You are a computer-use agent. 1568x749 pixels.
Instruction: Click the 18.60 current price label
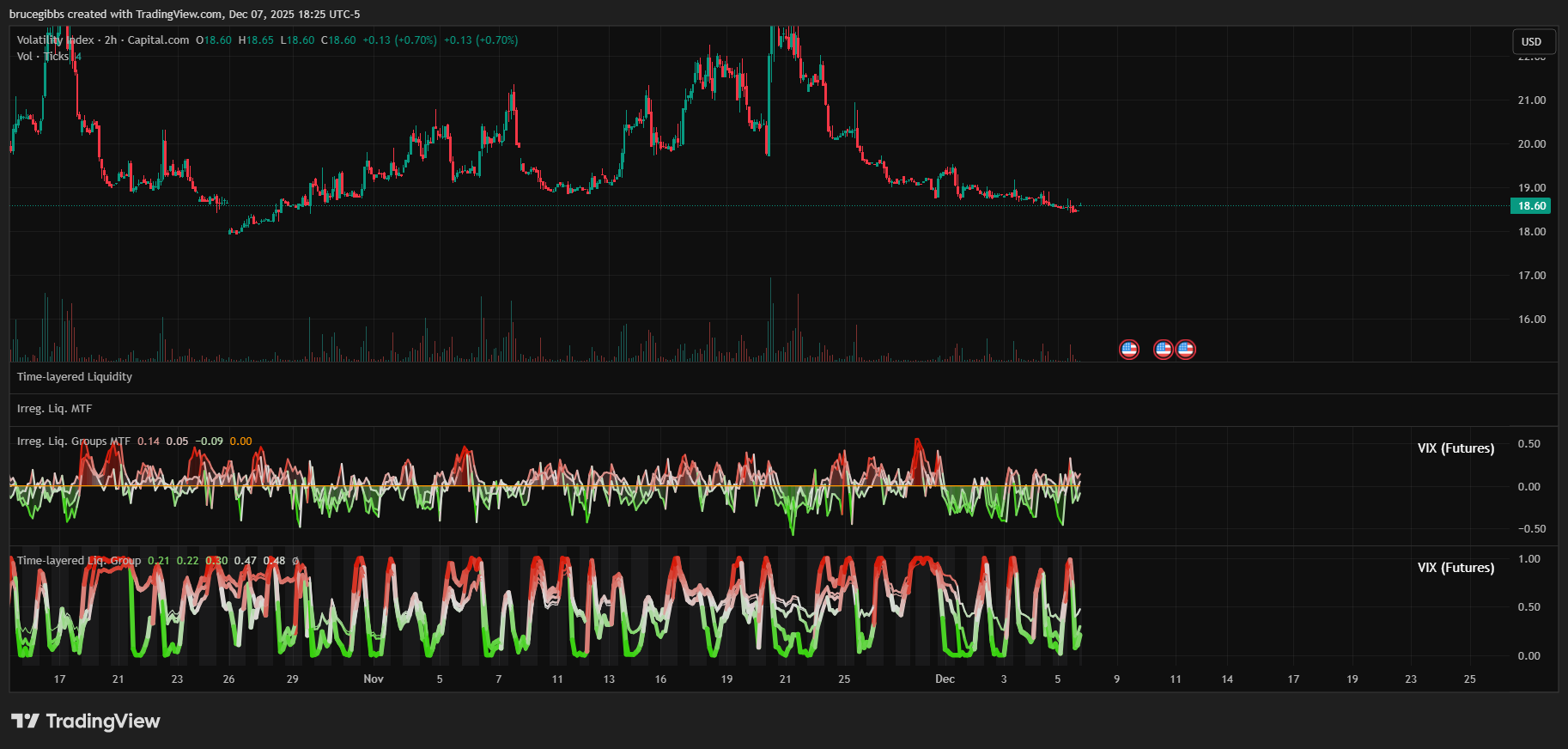[1531, 206]
